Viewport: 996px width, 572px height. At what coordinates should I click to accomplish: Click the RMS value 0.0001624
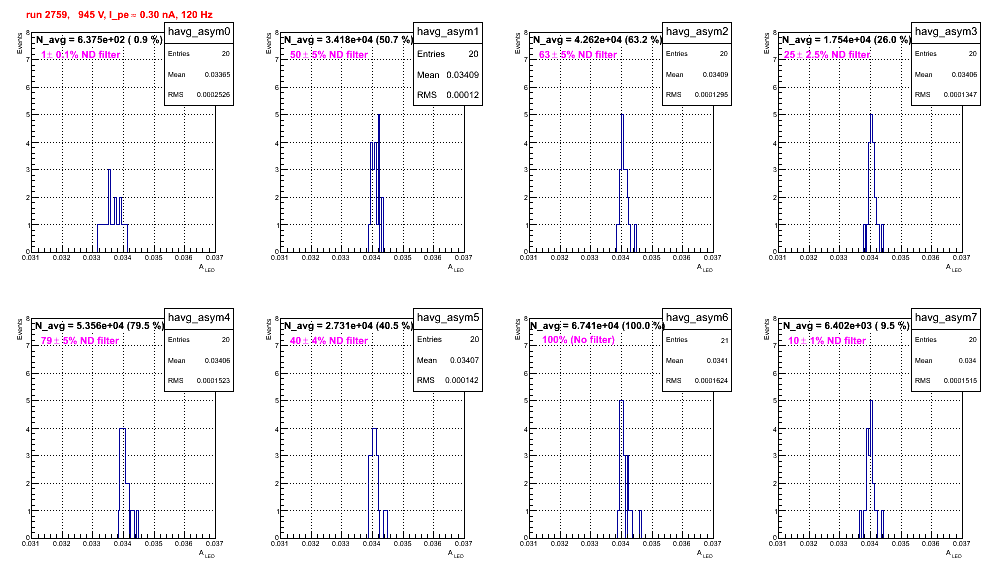coord(712,380)
